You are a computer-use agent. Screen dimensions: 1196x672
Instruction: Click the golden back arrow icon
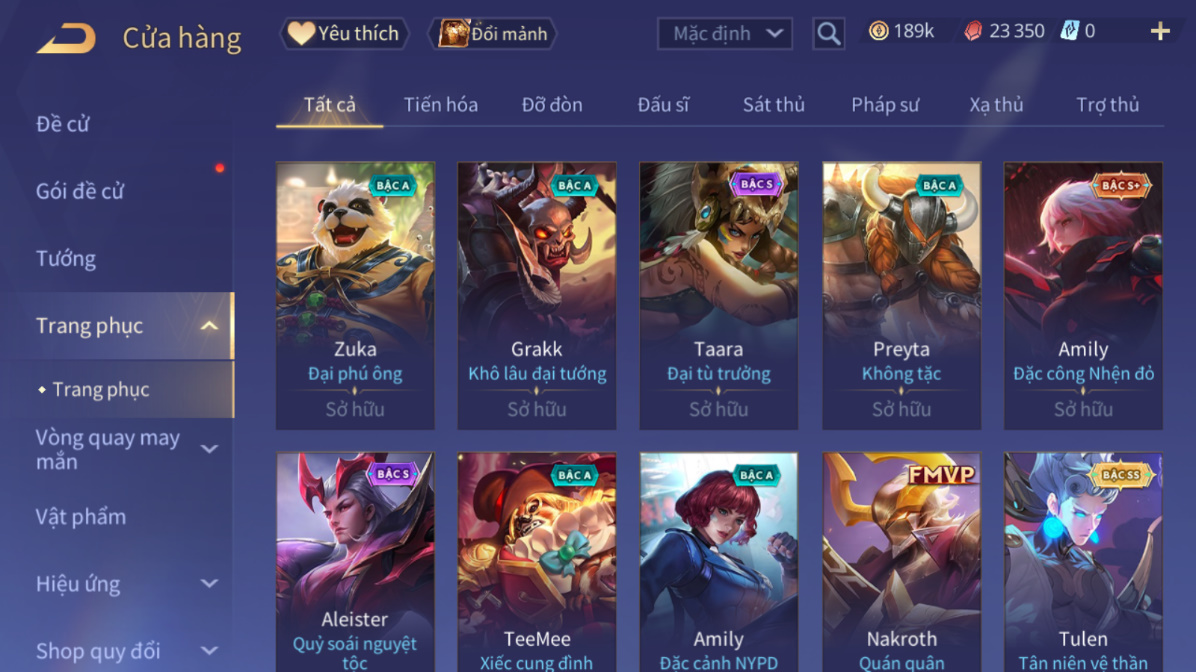coord(66,37)
